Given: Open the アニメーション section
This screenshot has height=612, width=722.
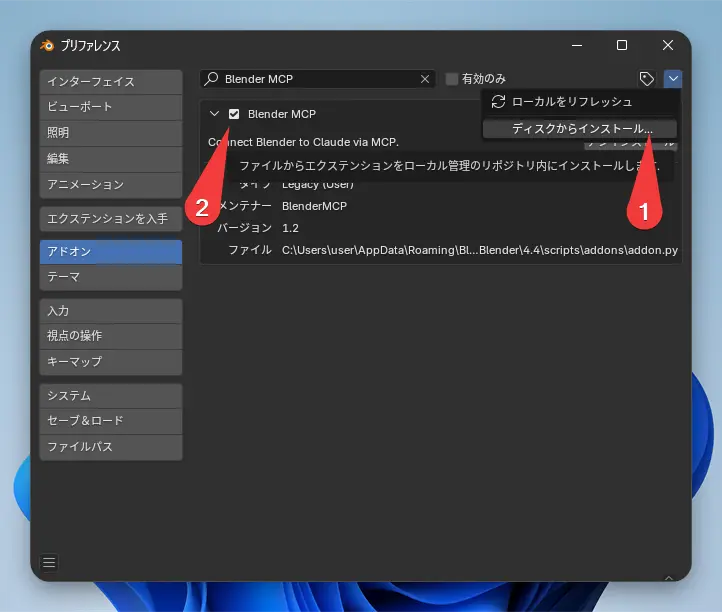Looking at the screenshot, I should 111,185.
